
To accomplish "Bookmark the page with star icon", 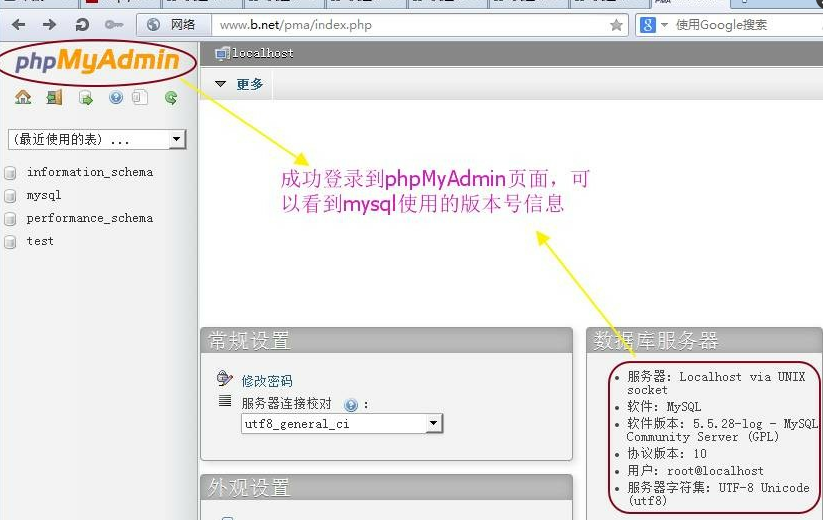I will click(x=616, y=25).
